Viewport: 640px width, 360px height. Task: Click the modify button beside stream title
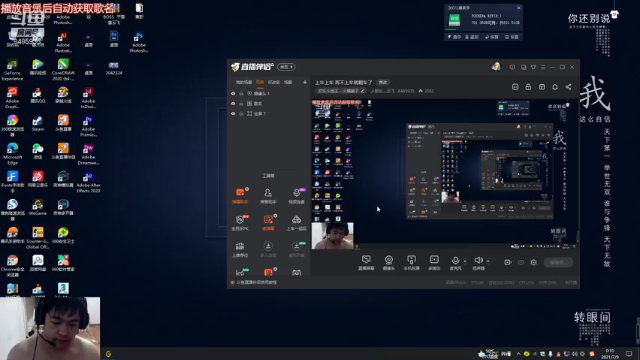pyautogui.click(x=382, y=82)
